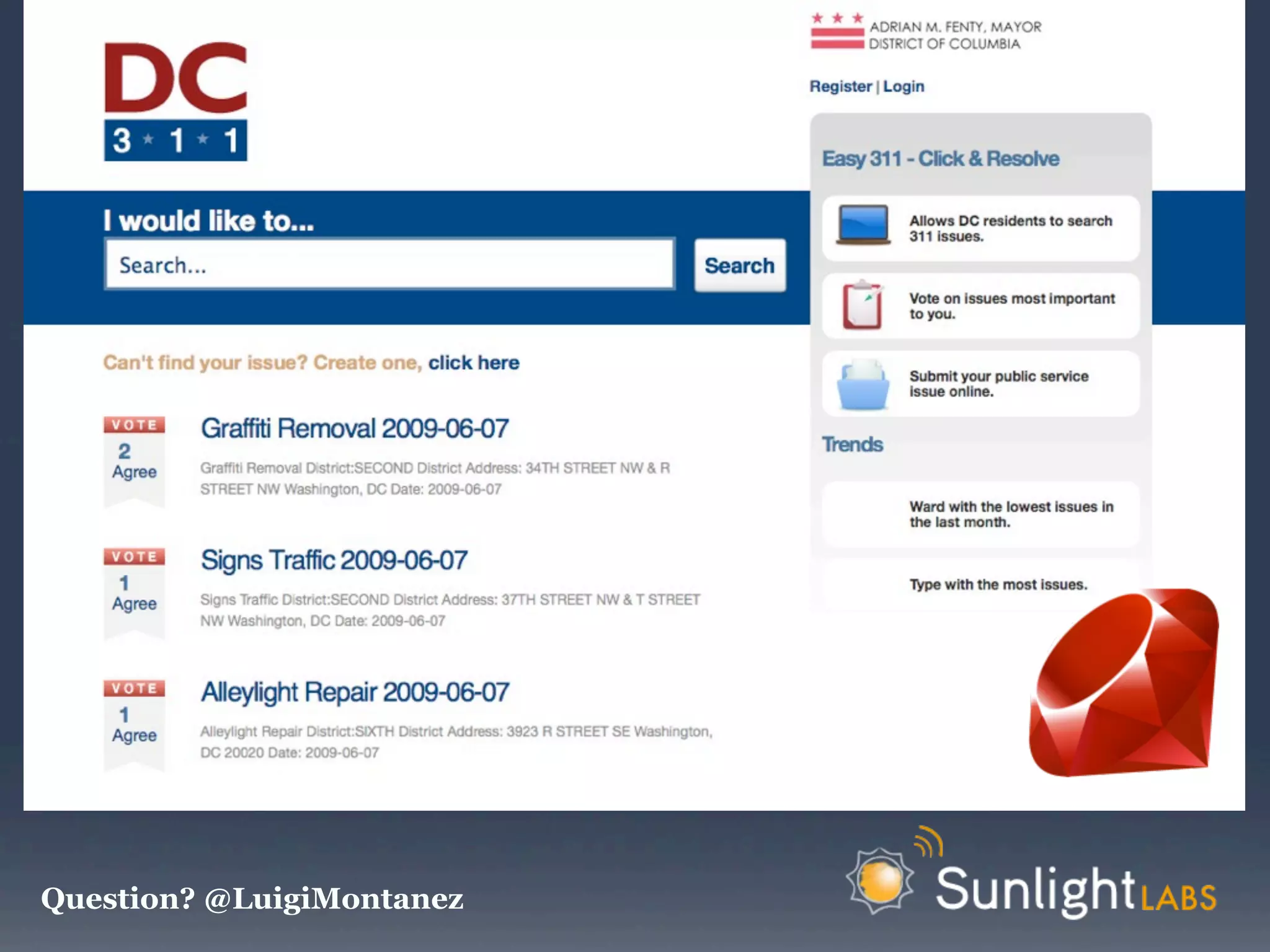The height and width of the screenshot is (952, 1270).
Task: Click the DC flag stars emblem
Action: click(x=837, y=31)
